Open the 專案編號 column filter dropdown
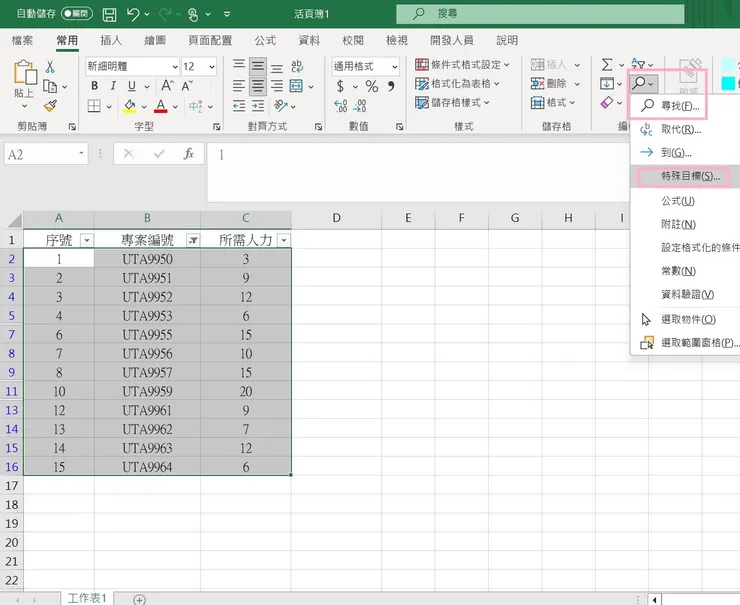 (x=193, y=240)
